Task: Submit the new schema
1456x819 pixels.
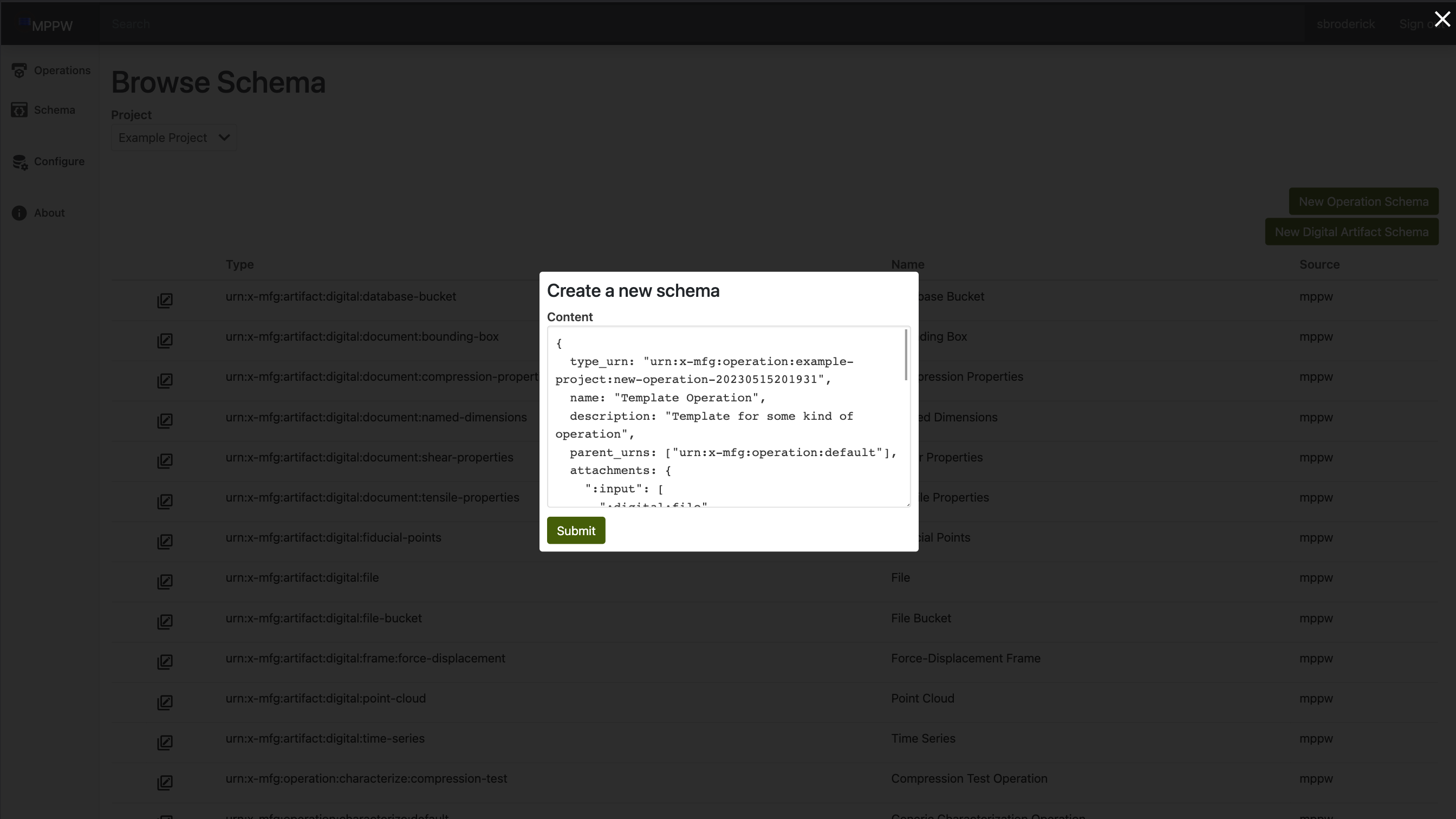Action: tap(576, 530)
